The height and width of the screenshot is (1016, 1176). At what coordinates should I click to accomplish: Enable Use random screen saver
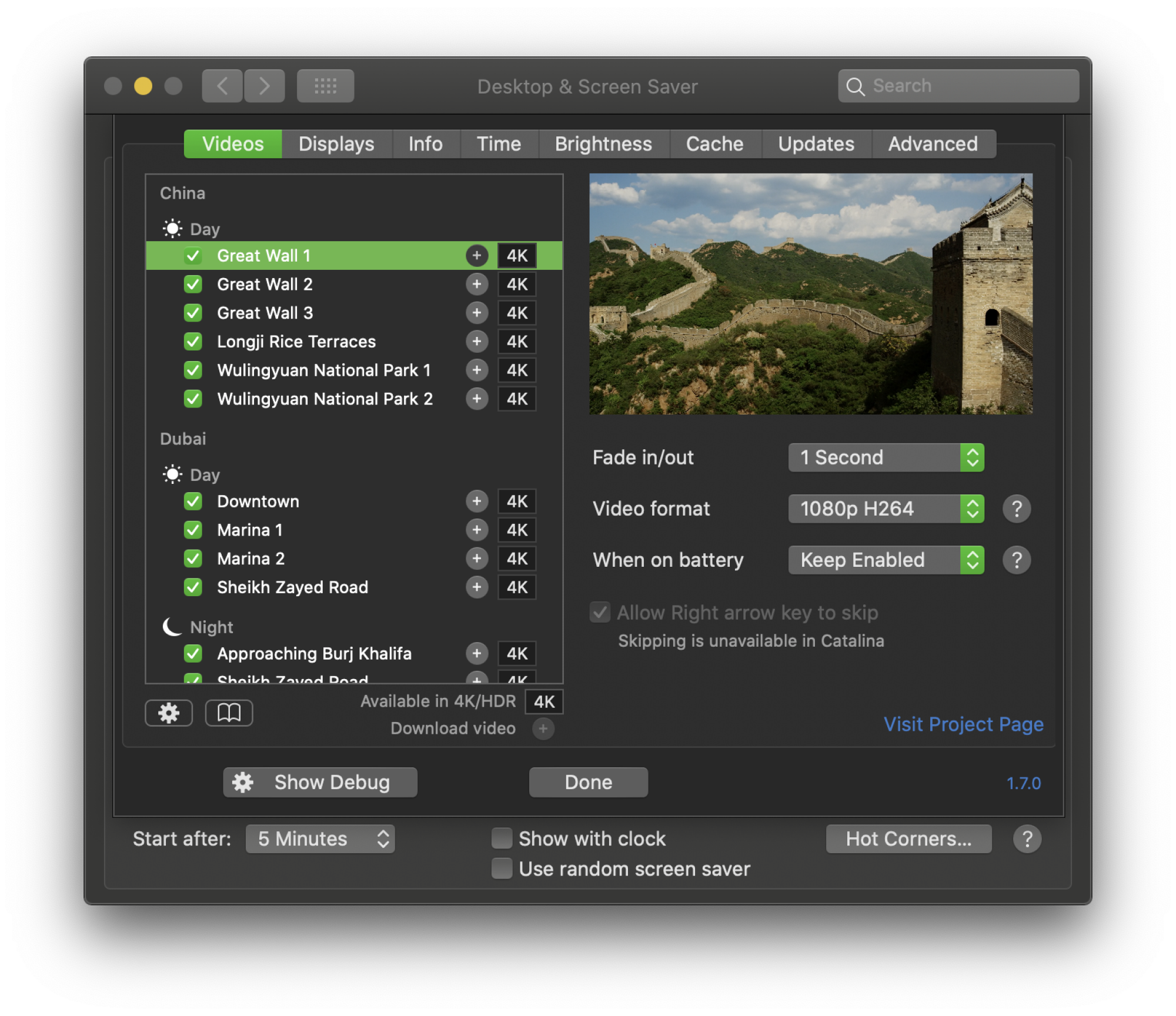[502, 869]
